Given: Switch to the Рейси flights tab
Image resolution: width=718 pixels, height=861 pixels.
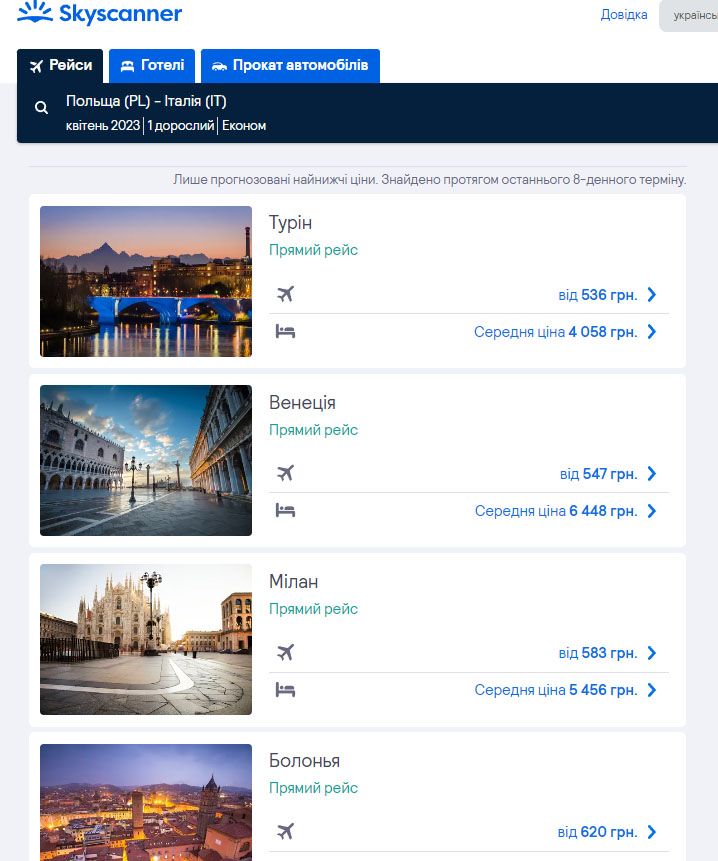Looking at the screenshot, I should [60, 66].
